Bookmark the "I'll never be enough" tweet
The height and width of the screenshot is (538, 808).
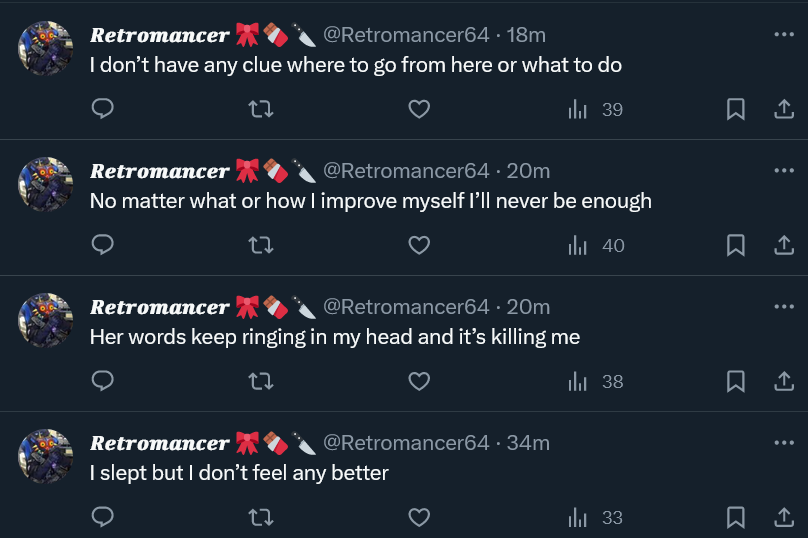(735, 245)
